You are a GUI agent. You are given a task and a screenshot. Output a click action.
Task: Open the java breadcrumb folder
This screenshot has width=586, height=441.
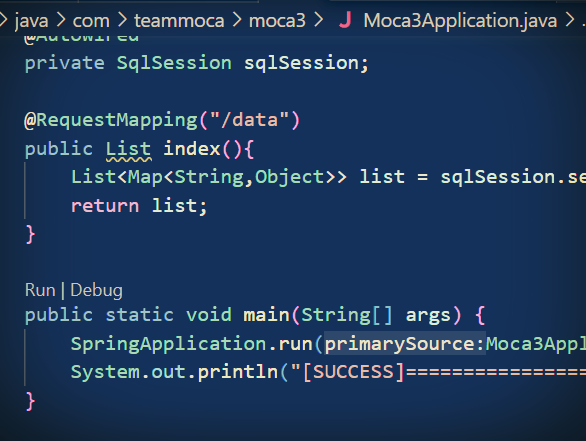coord(31,21)
